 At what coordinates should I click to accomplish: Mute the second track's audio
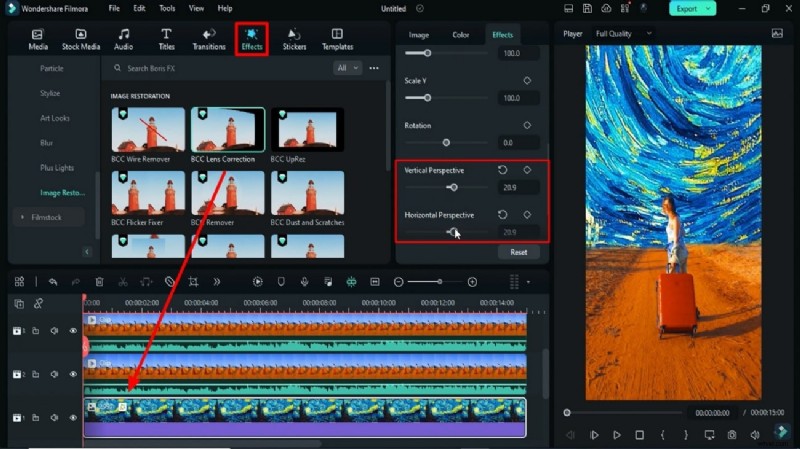click(x=54, y=373)
